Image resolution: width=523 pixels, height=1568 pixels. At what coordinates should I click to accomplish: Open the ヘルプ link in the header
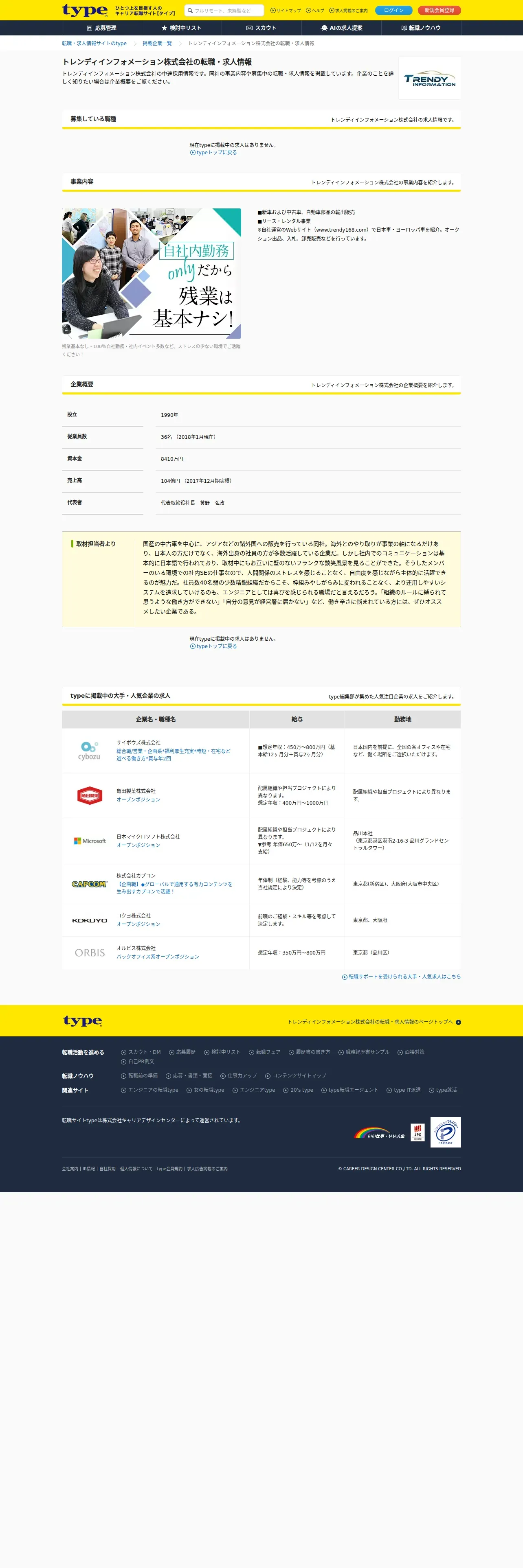pos(315,10)
